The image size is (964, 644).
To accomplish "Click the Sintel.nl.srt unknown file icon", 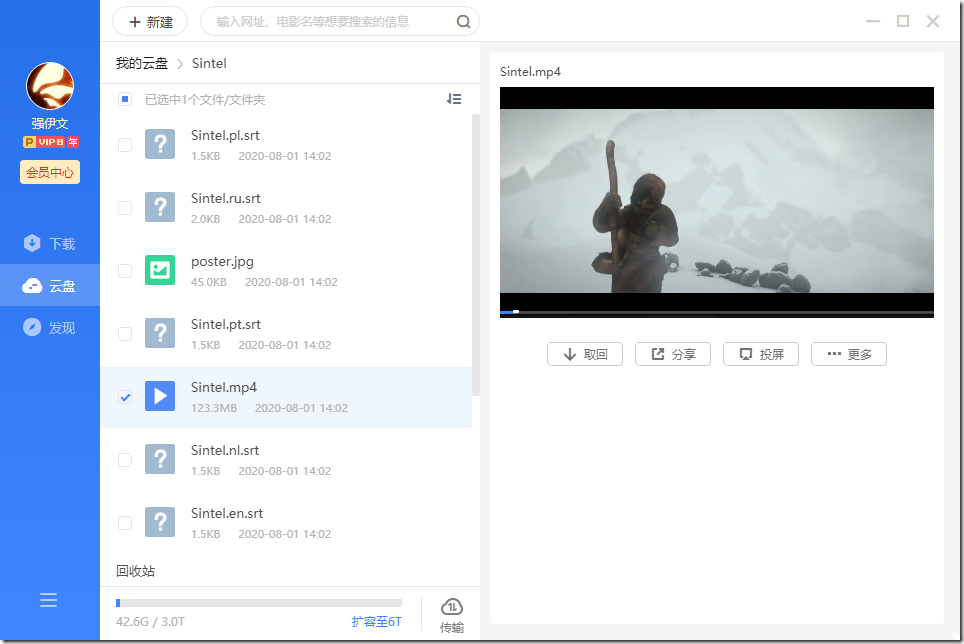I will coord(160,459).
